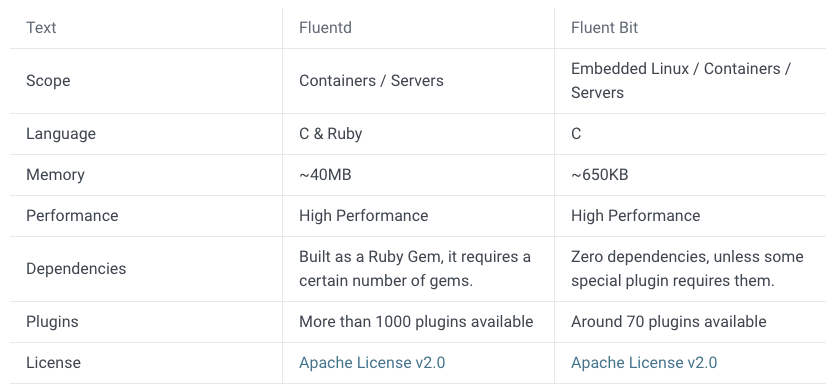This screenshot has width=833, height=392.
Task: Click the ~650KB memory cell
Action: (x=599, y=175)
